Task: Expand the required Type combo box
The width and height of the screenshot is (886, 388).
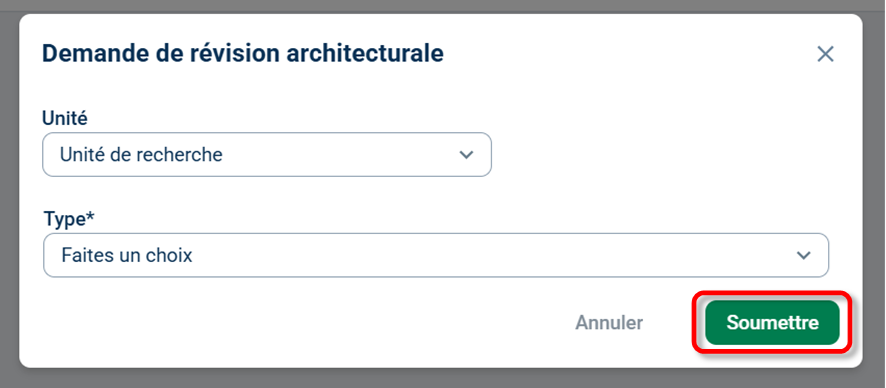Action: click(x=436, y=255)
